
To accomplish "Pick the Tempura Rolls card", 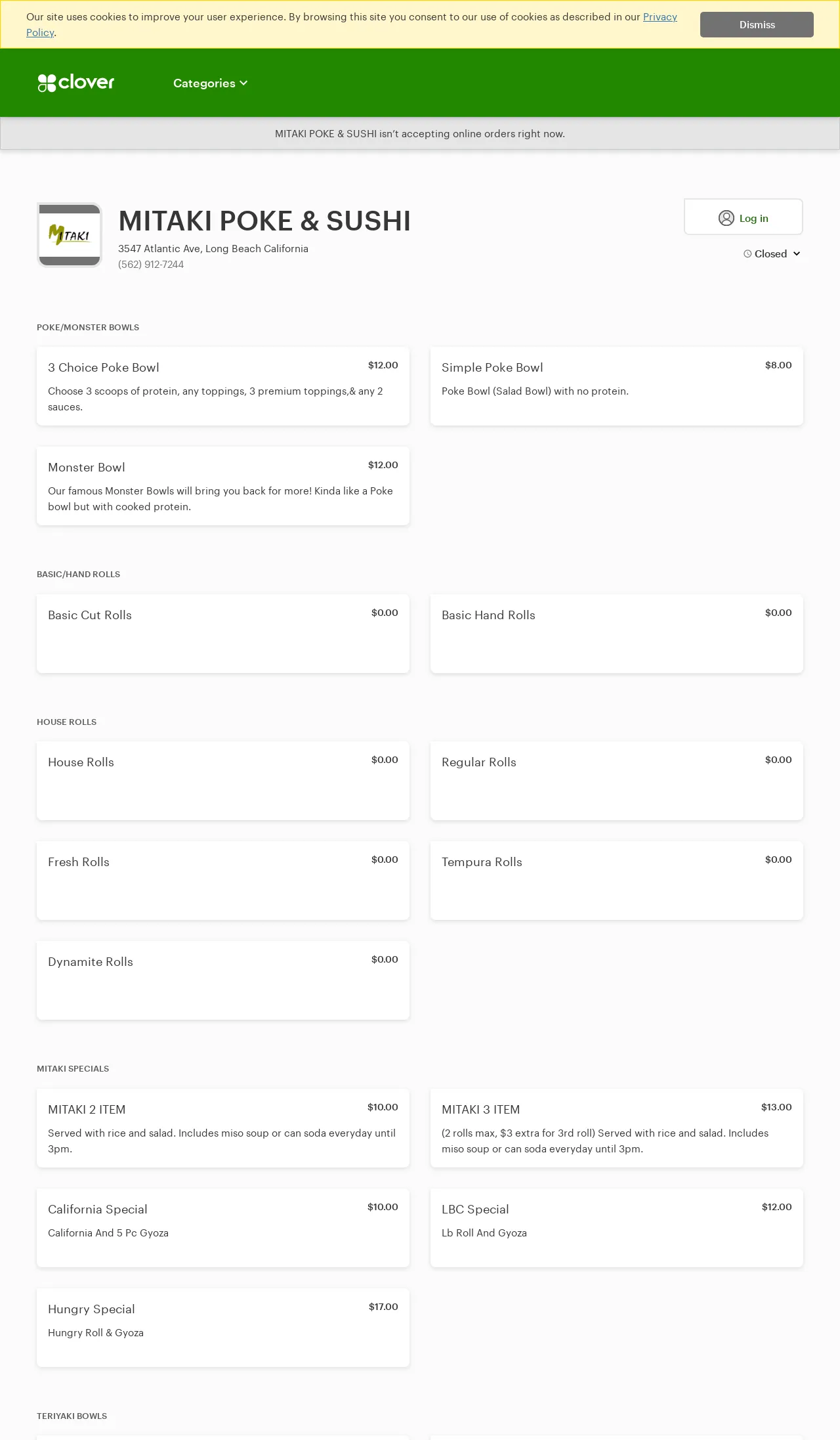I will point(617,881).
